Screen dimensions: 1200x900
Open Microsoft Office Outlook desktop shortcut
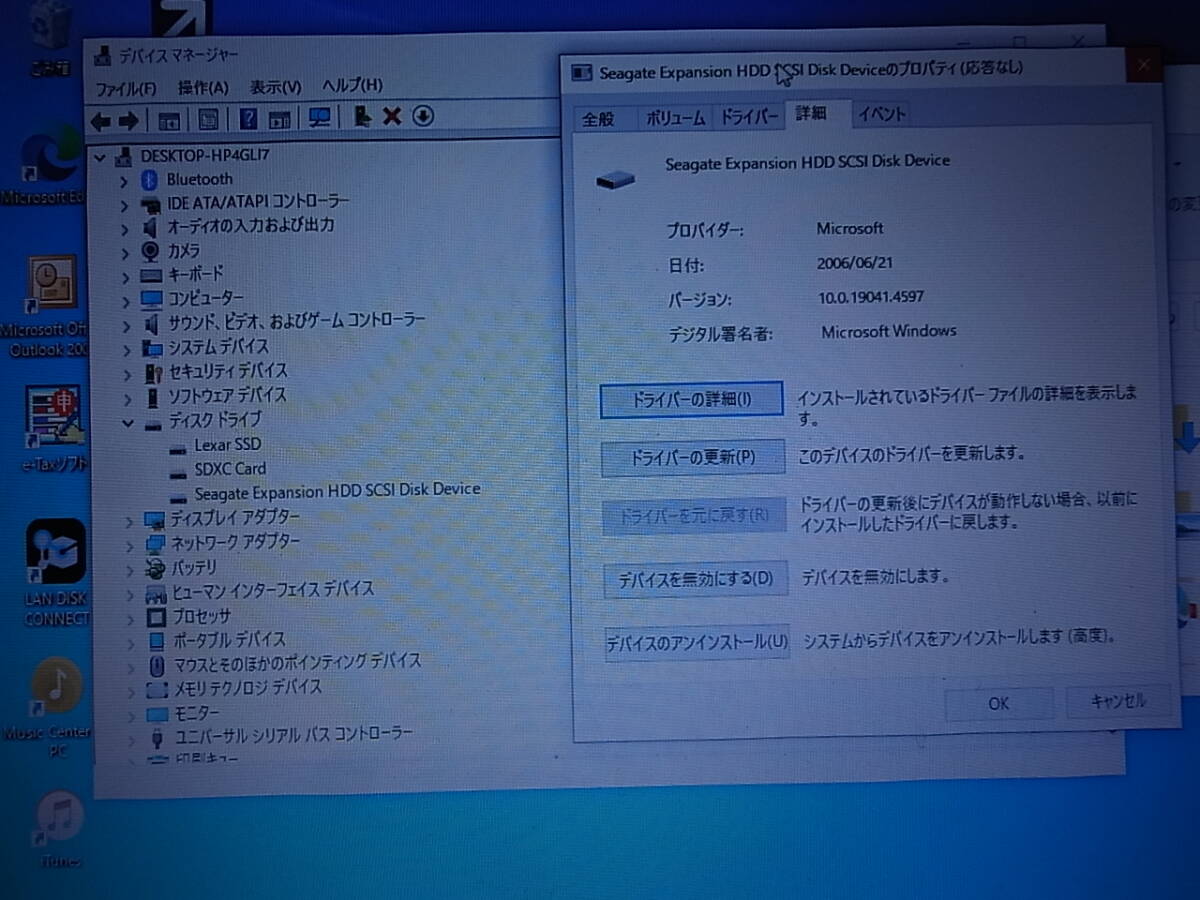coord(48,307)
